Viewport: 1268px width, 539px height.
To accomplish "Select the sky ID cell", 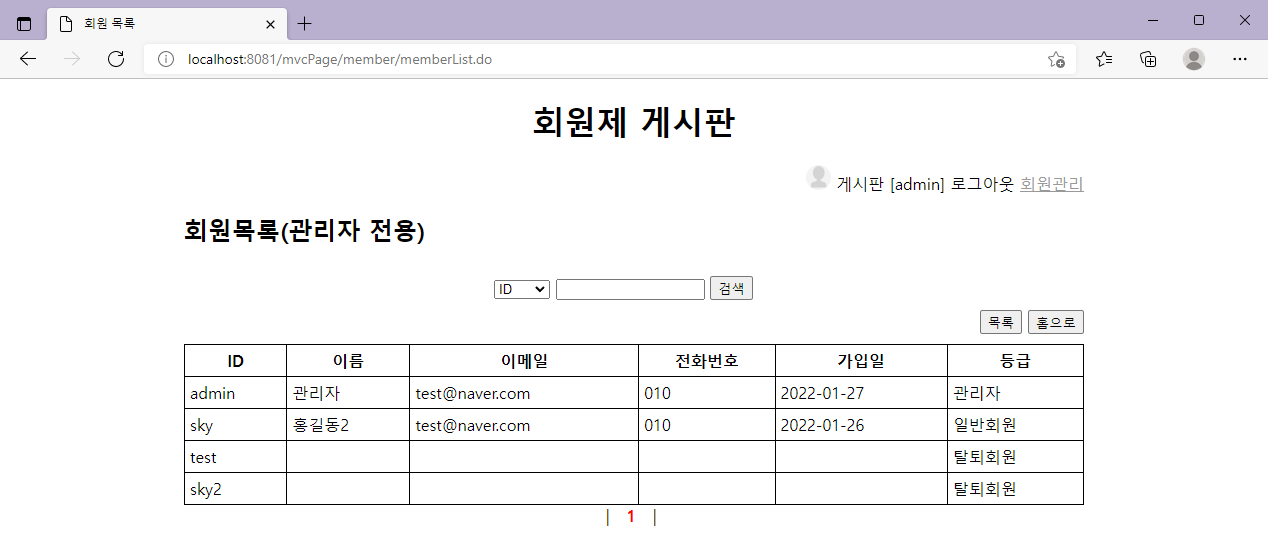I will (236, 425).
